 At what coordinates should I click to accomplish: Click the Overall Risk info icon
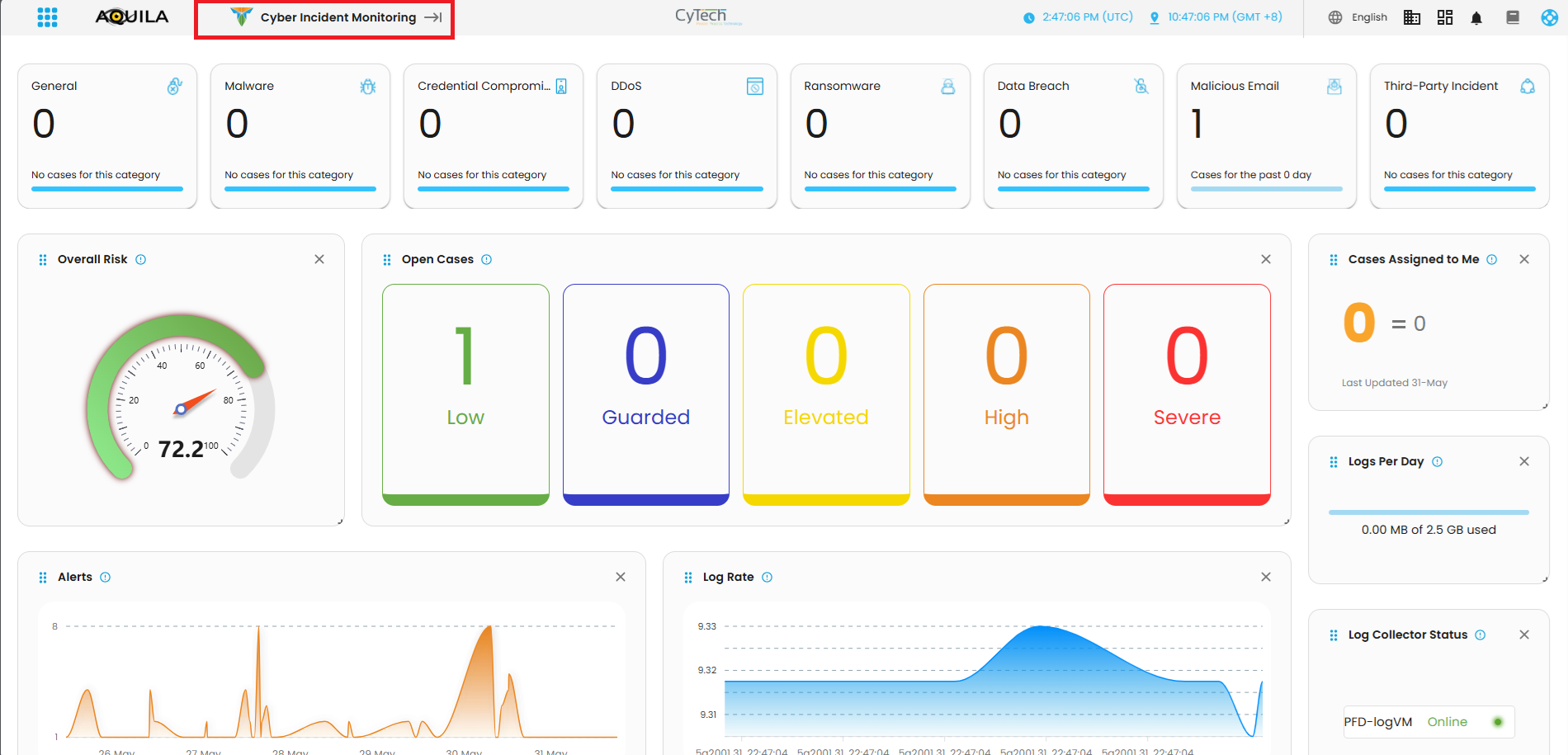pyautogui.click(x=141, y=259)
